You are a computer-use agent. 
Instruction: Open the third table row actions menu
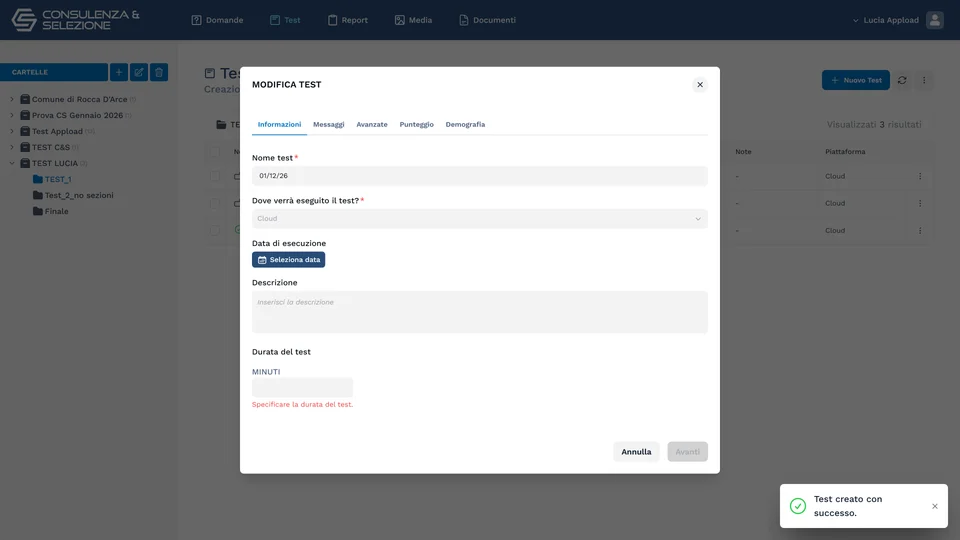[920, 231]
